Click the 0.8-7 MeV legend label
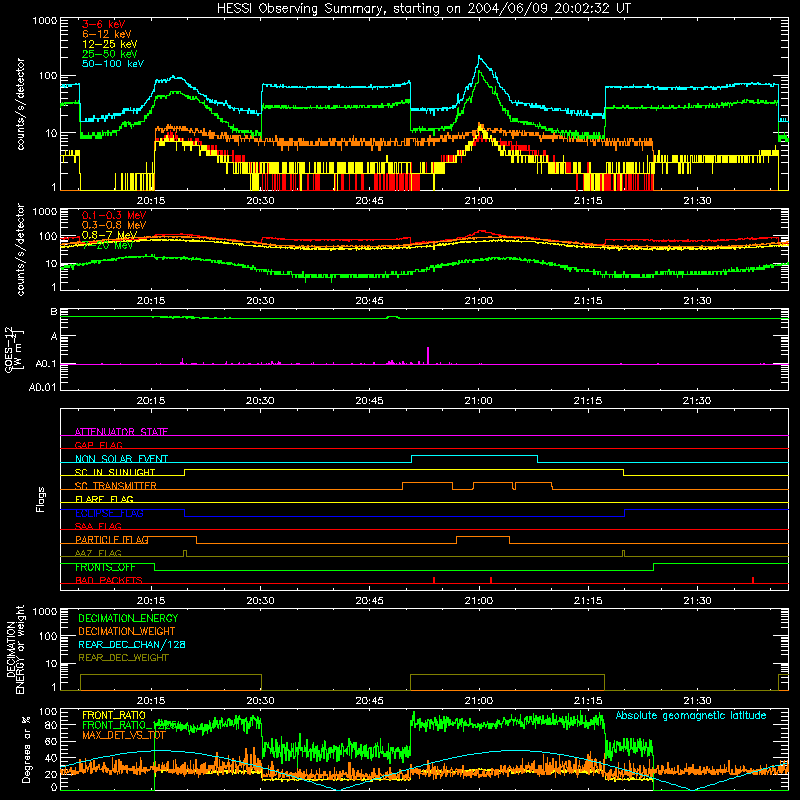Image resolution: width=800 pixels, height=800 pixels. coord(110,235)
